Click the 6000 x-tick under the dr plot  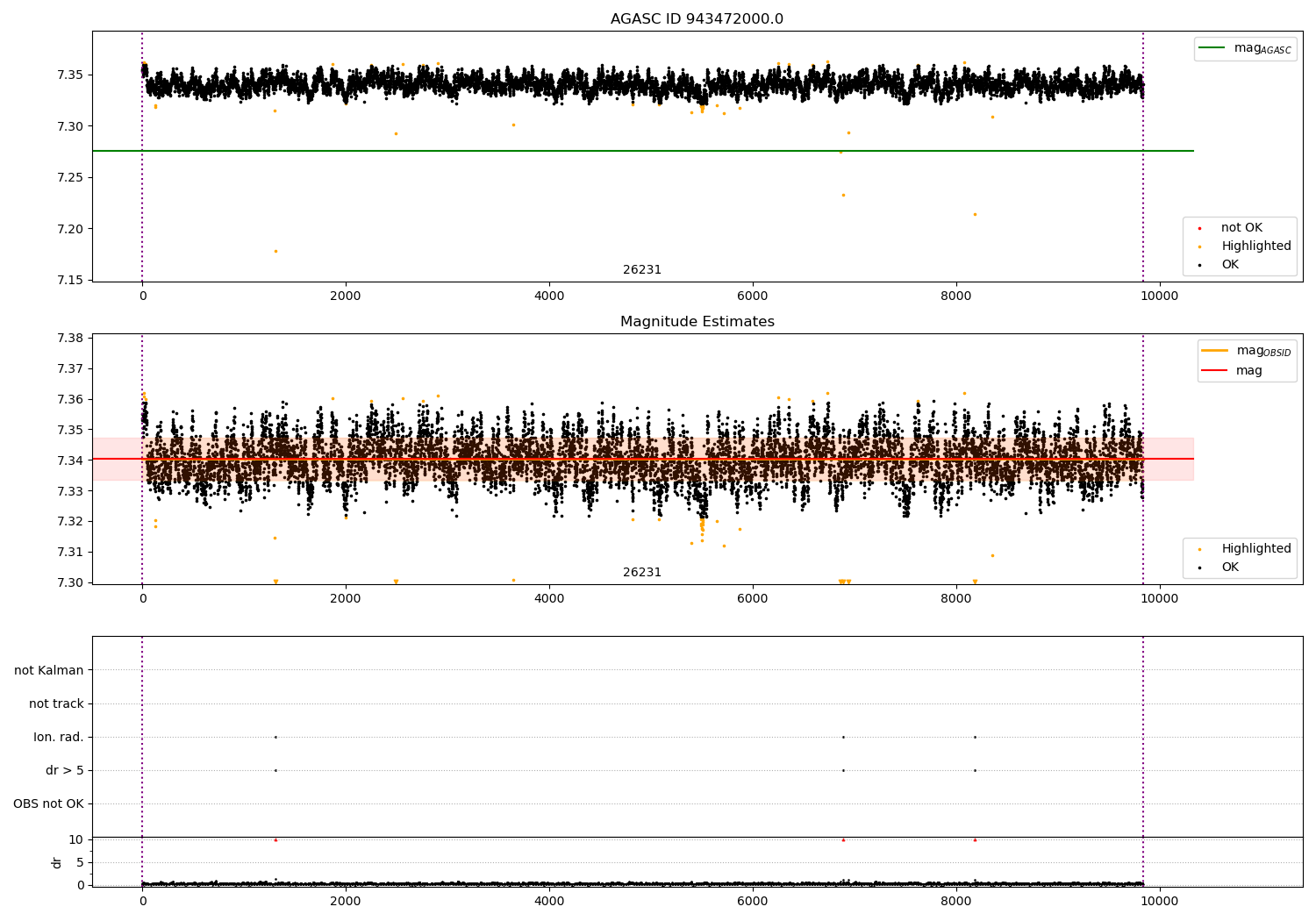753,902
